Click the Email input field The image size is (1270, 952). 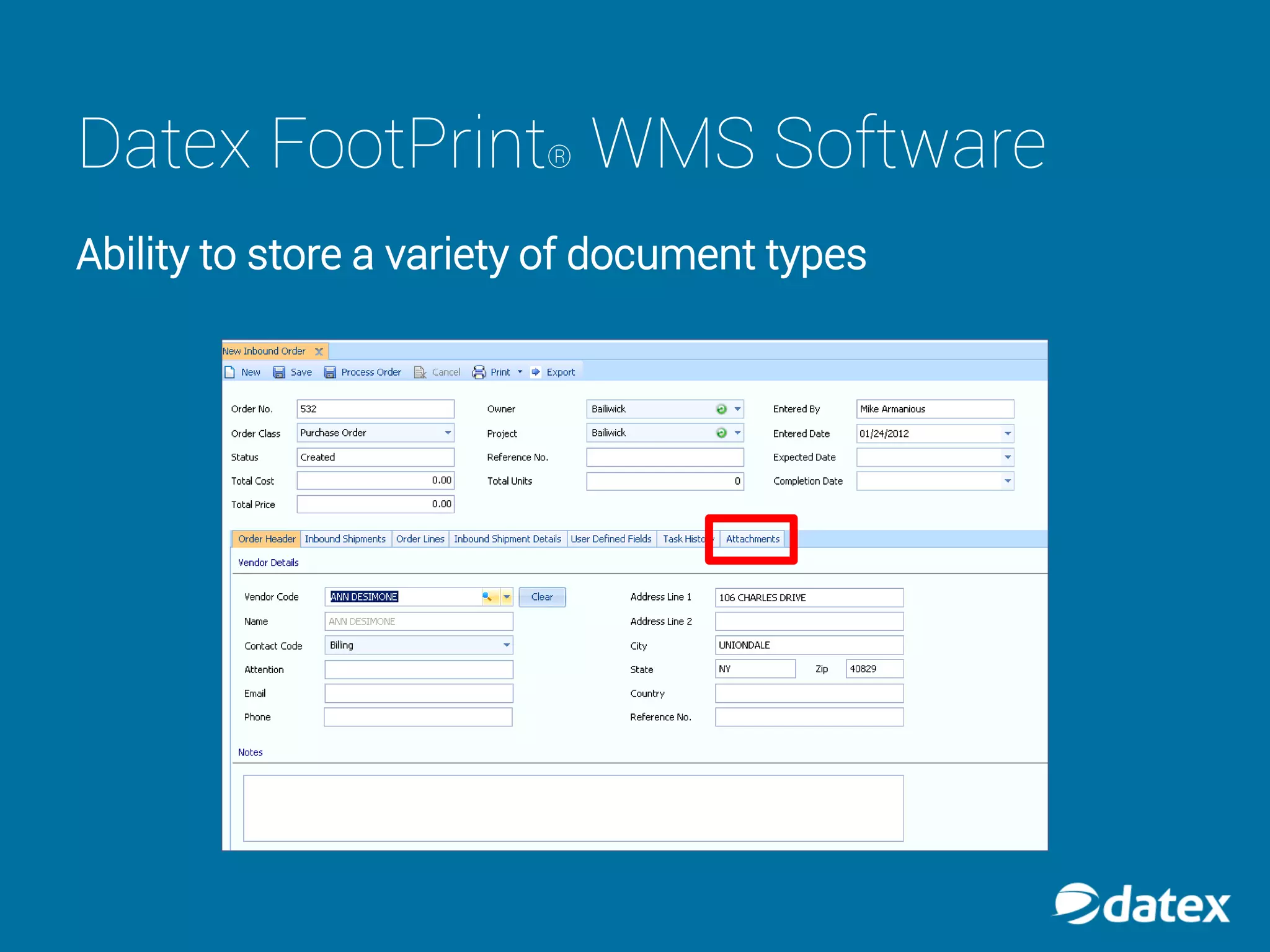pos(419,694)
